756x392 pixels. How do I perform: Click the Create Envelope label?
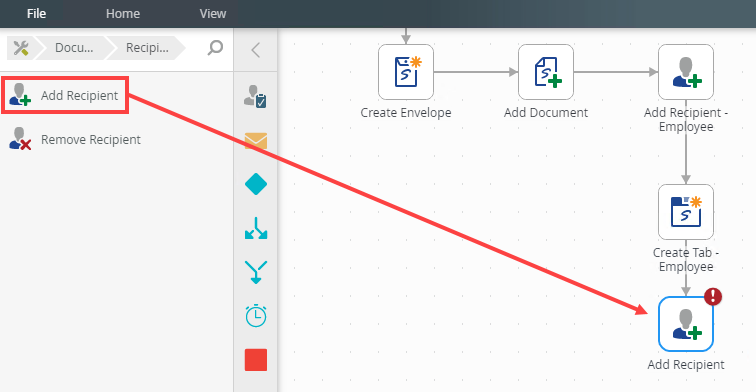click(406, 113)
